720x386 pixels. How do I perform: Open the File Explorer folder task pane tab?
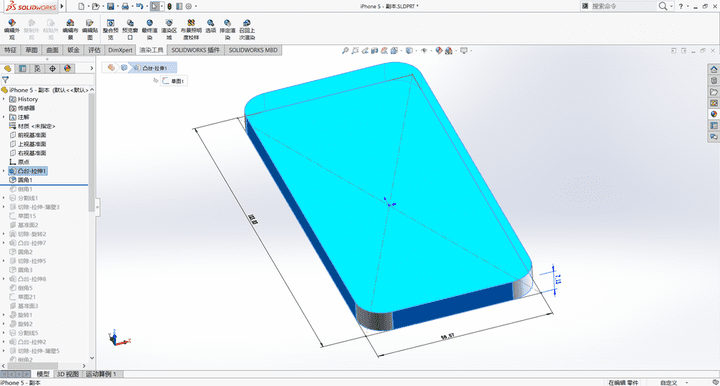(x=714, y=92)
